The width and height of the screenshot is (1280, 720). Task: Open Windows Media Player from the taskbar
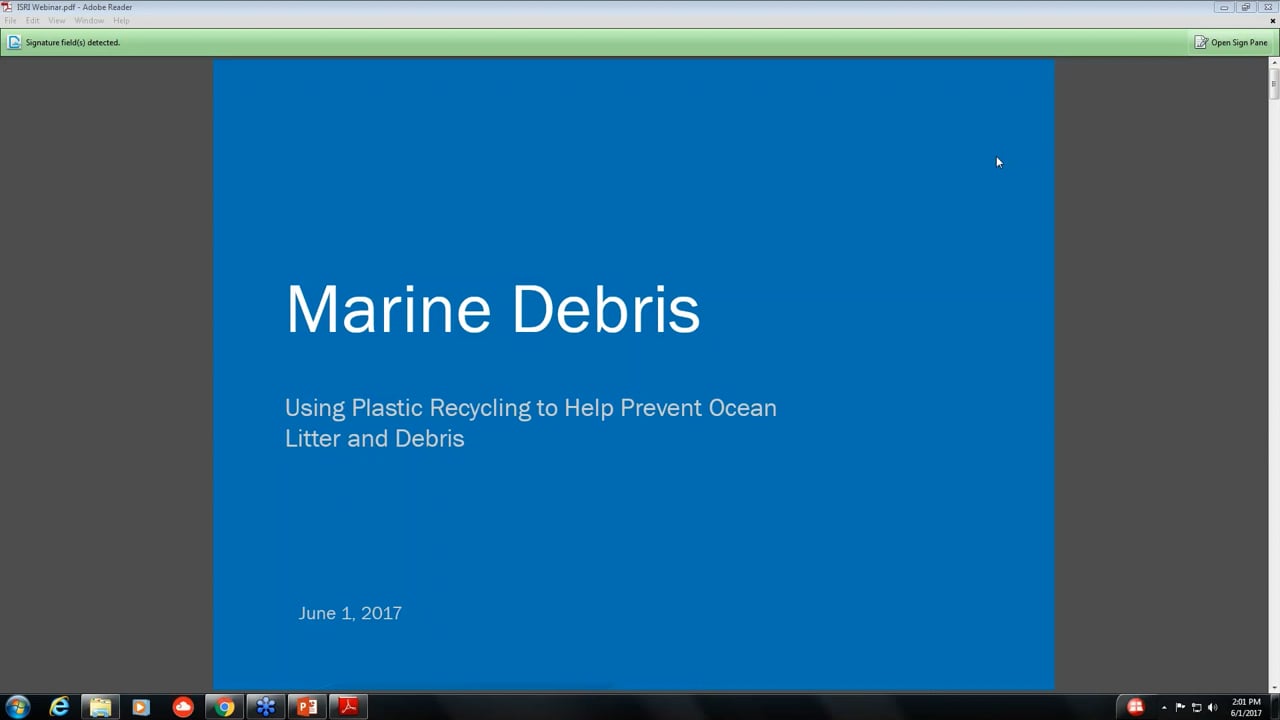[141, 707]
